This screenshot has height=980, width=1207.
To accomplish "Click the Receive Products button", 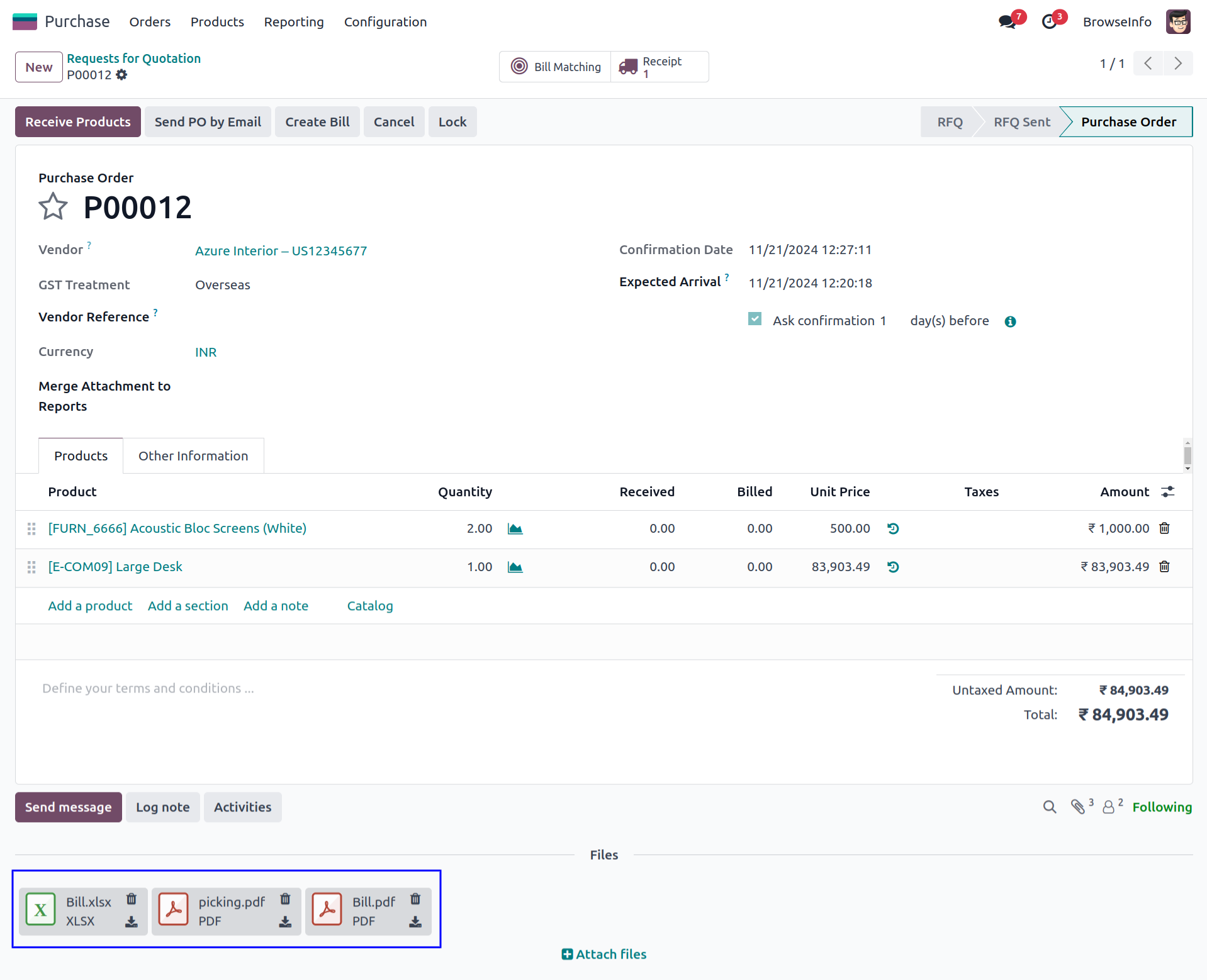I will 78,122.
